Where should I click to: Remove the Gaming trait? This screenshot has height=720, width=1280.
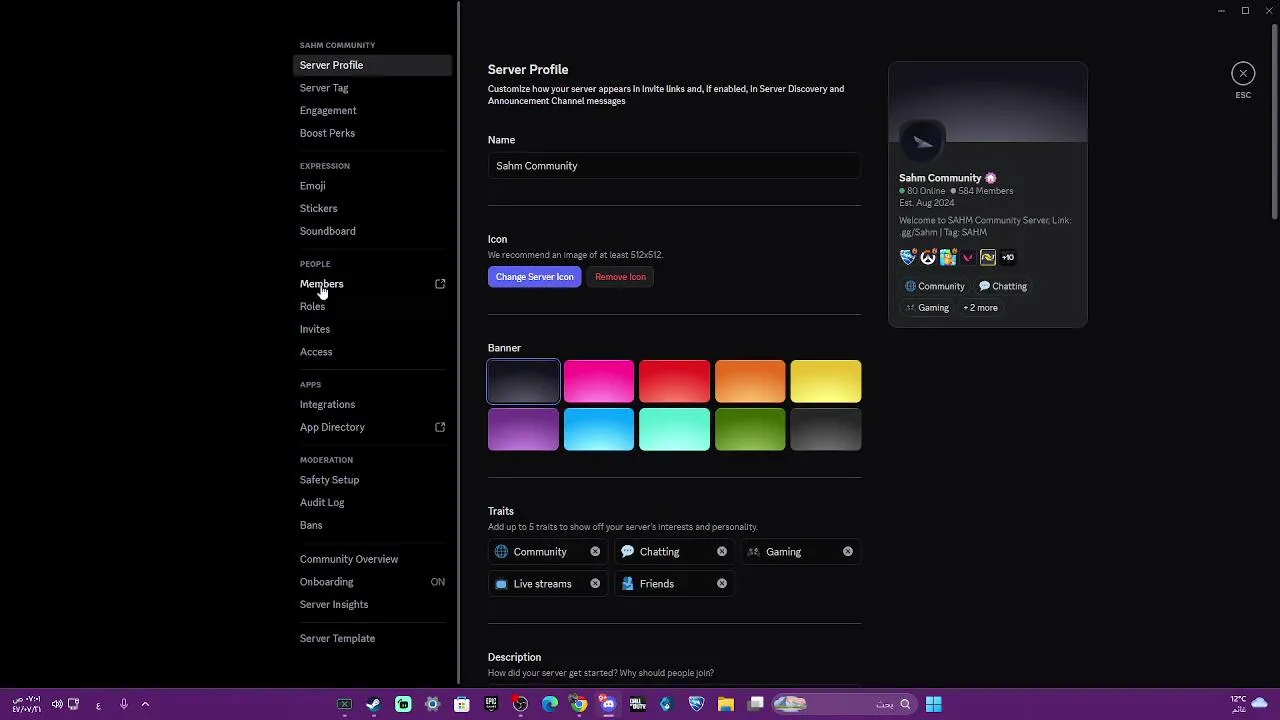(848, 552)
